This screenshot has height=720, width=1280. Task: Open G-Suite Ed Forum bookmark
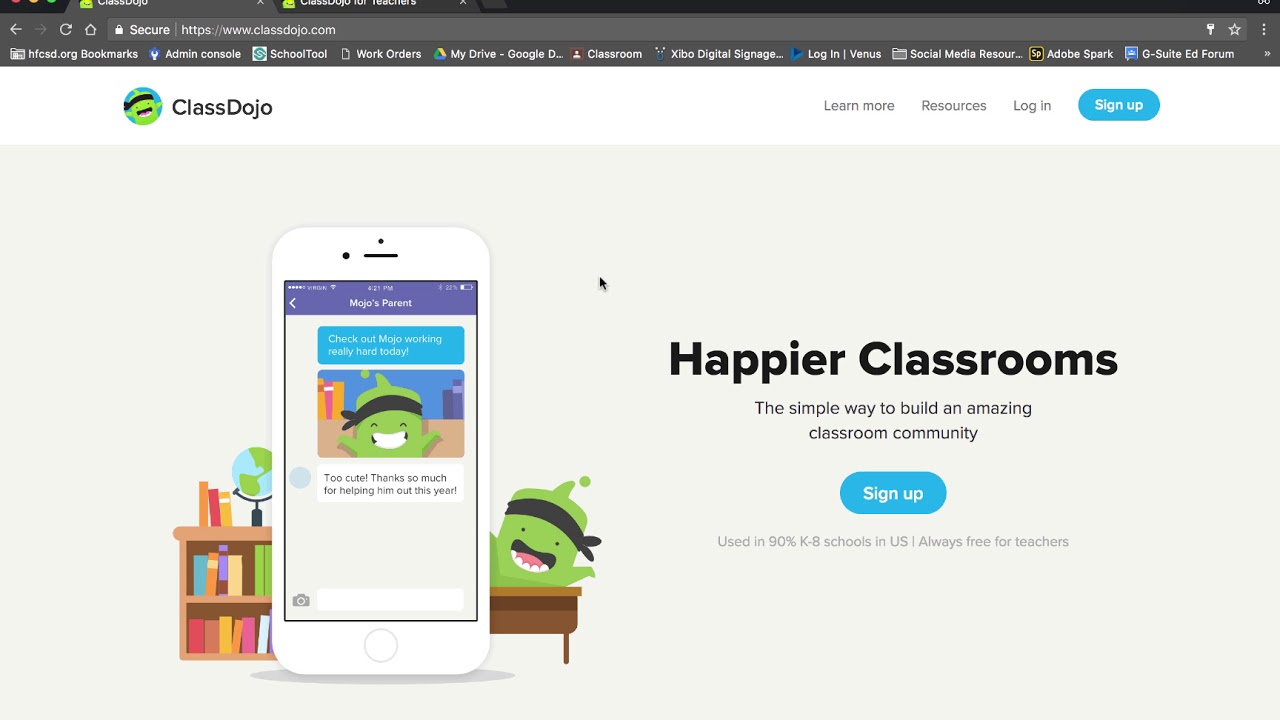pyautogui.click(x=1180, y=54)
